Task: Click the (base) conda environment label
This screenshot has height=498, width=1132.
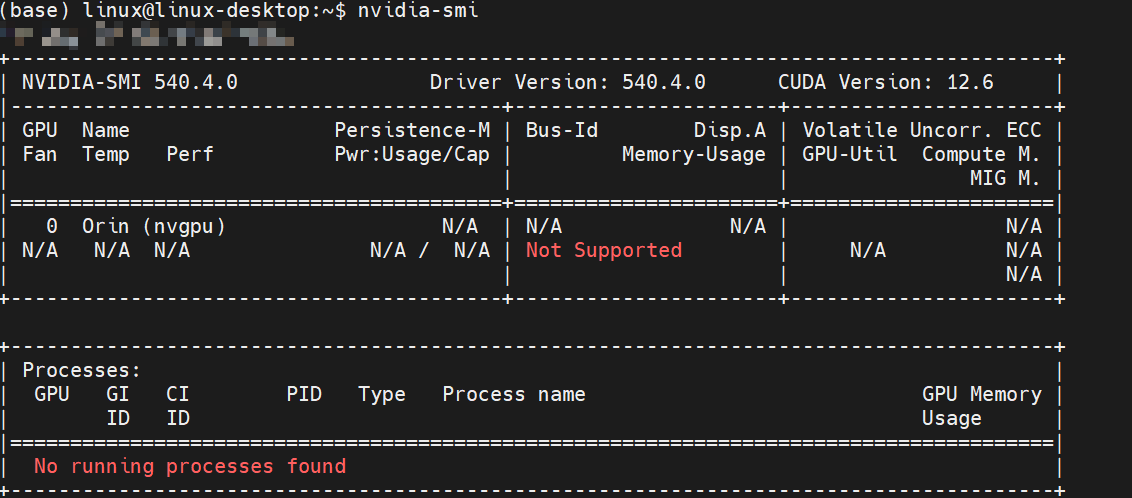Action: tap(34, 11)
